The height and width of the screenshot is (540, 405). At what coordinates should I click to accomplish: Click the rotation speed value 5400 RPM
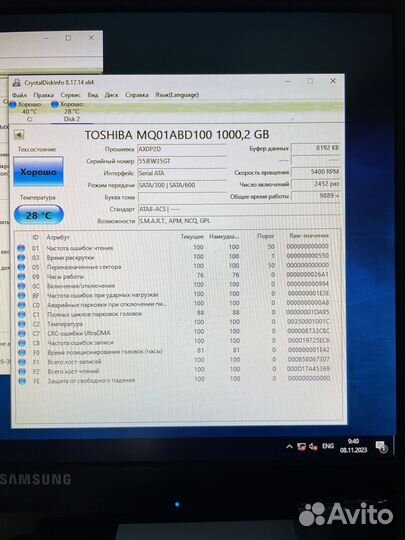pos(316,172)
